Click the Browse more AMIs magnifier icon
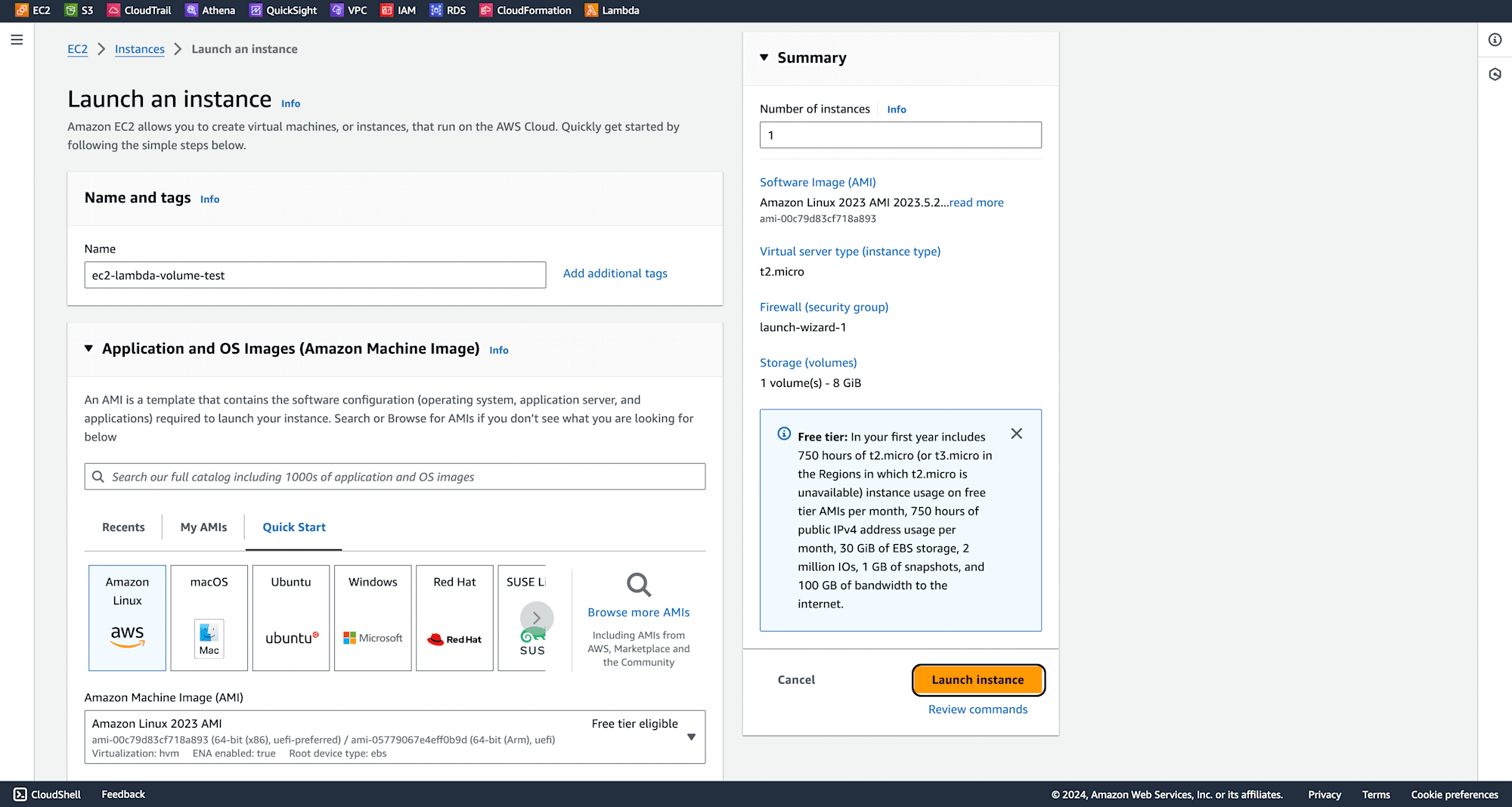This screenshot has height=807, width=1512. point(639,585)
